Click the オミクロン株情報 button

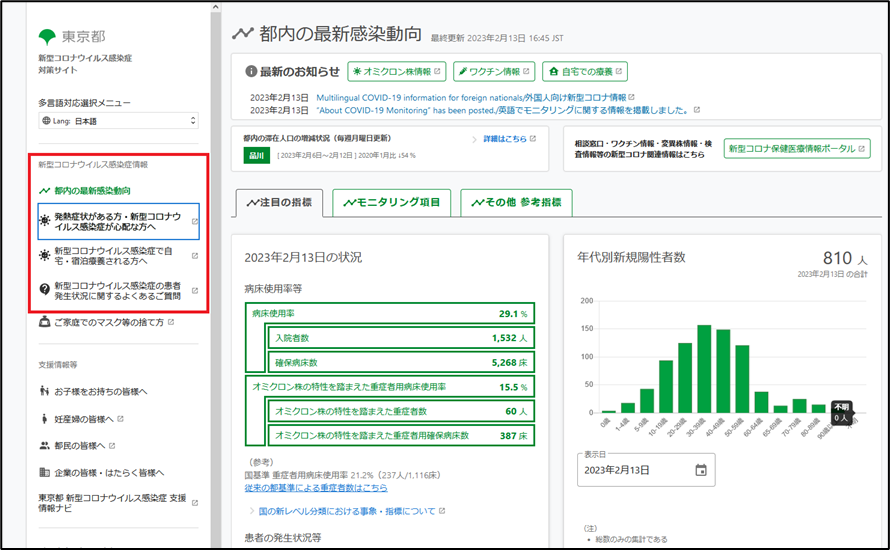pyautogui.click(x=397, y=72)
